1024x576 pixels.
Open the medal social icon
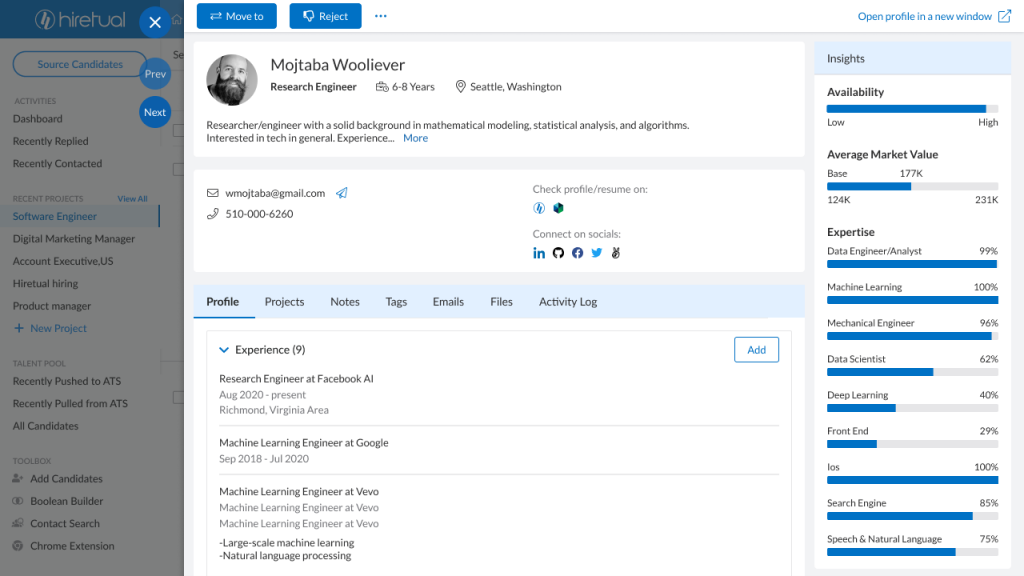click(x=616, y=253)
